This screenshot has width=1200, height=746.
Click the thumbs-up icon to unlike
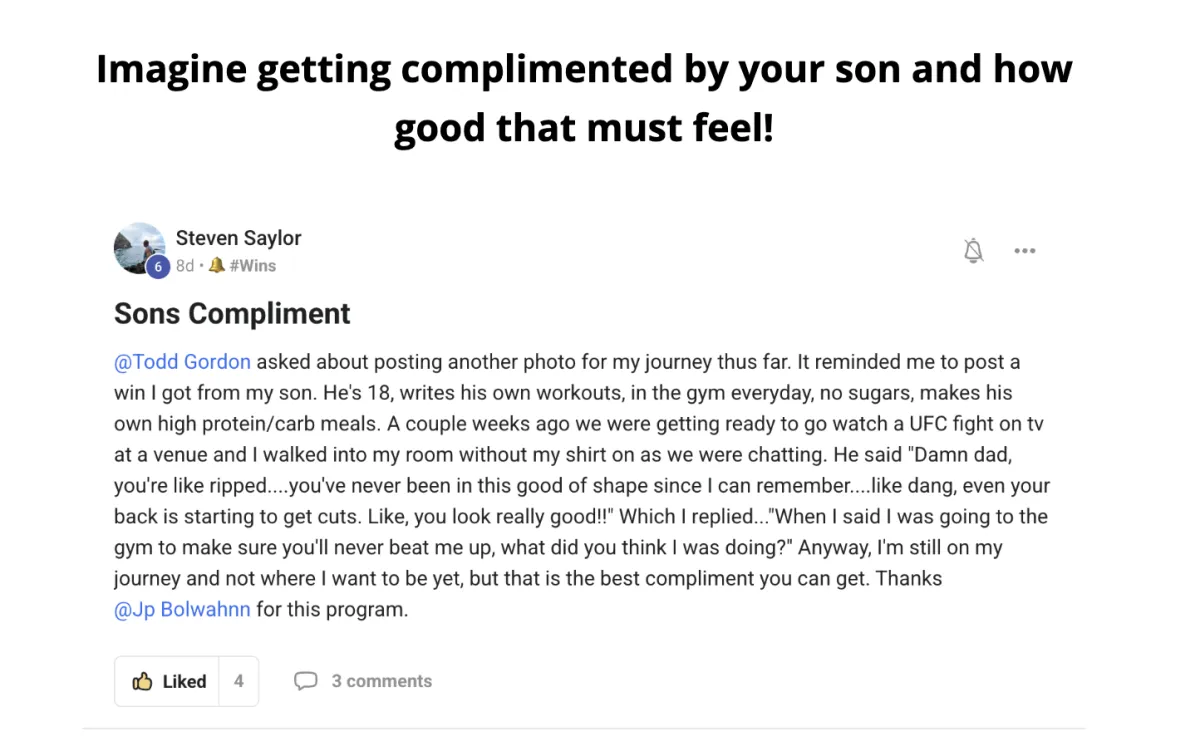[x=142, y=682]
